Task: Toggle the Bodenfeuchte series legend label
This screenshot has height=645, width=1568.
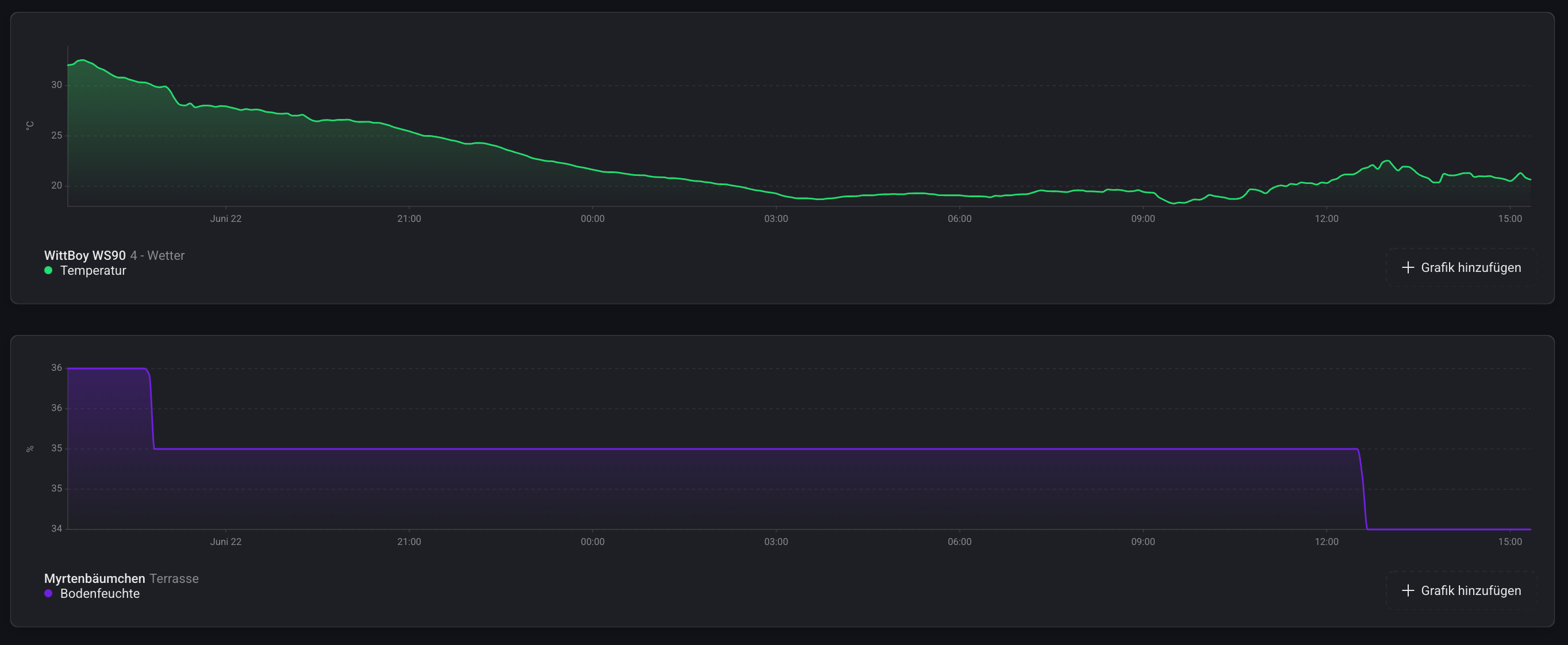Action: 100,593
